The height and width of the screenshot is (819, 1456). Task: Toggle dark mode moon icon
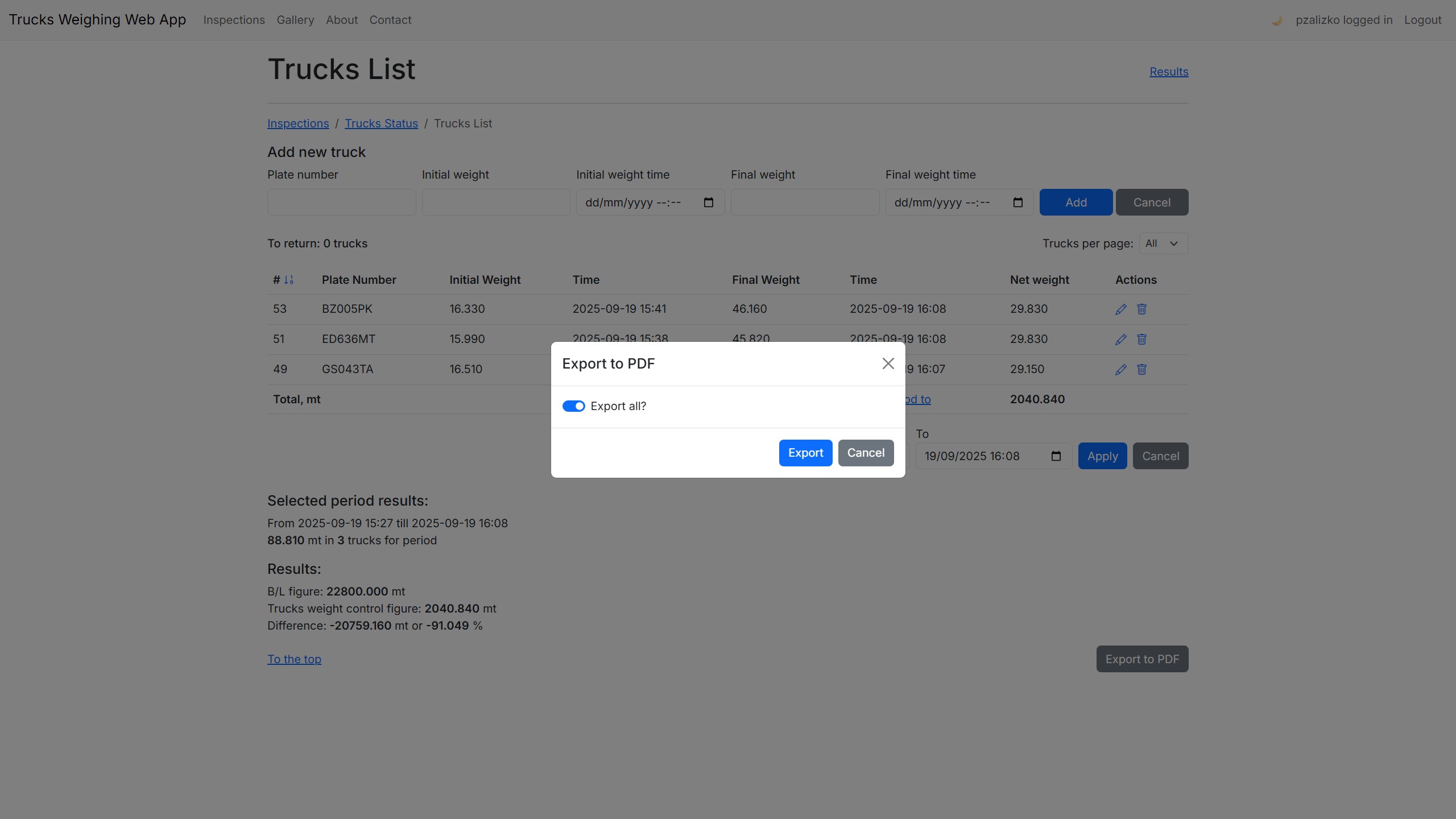[x=1276, y=20]
